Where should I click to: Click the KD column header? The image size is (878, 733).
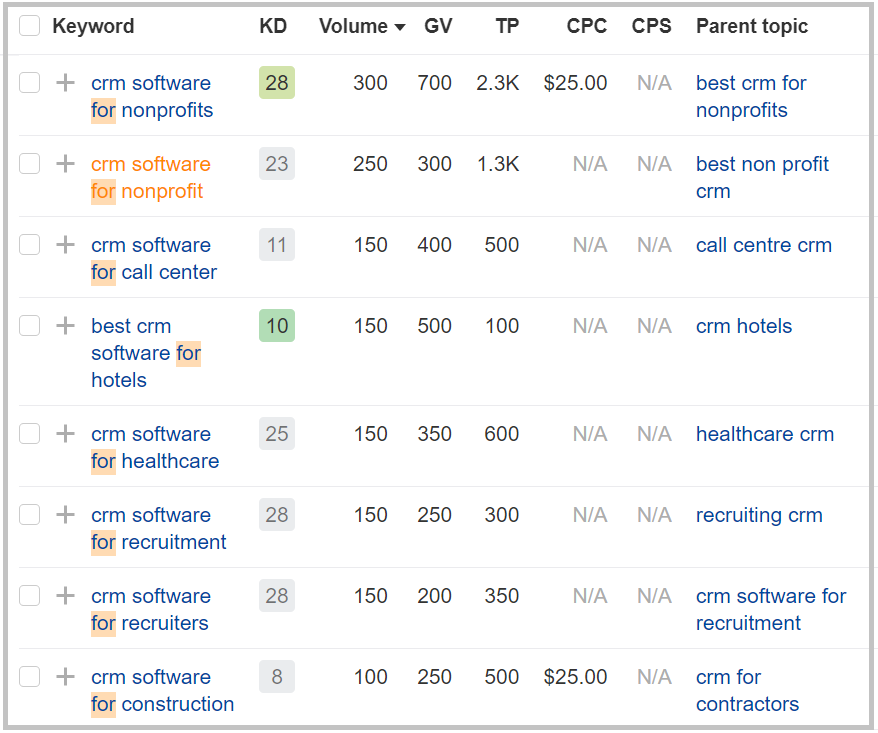[x=272, y=26]
